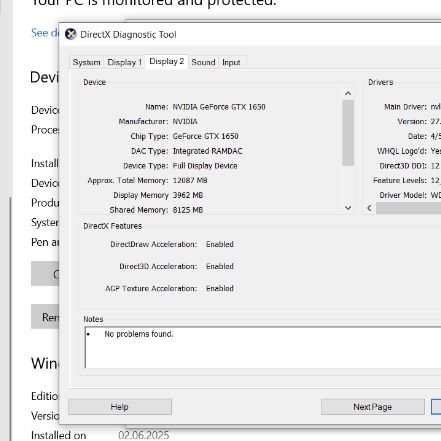The image size is (441, 441).
Task: Click the Device panel vertical scrollbar thumb
Action: [x=348, y=133]
